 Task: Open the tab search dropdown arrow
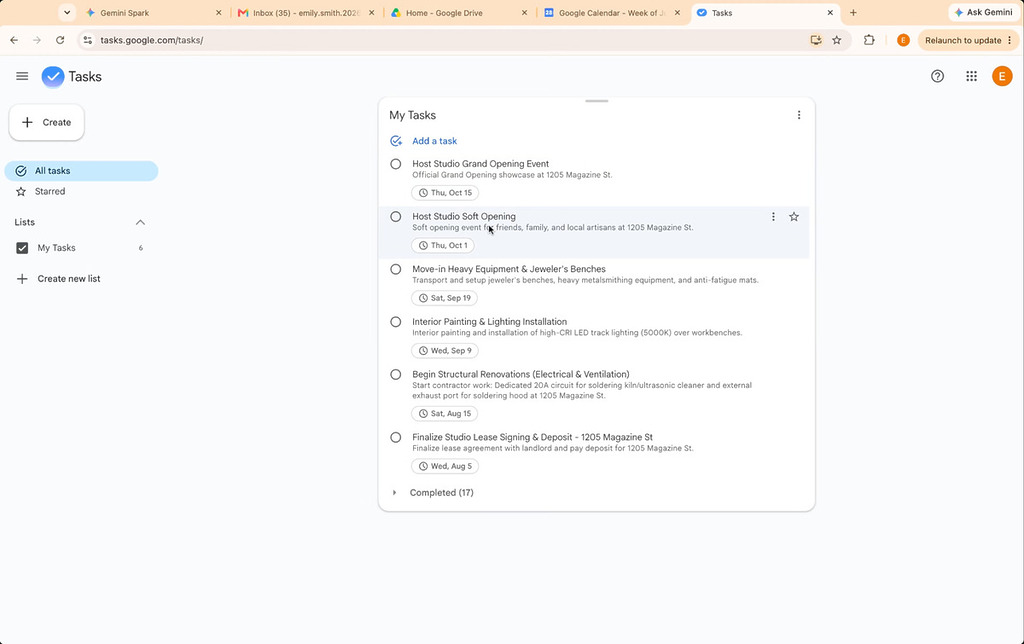(67, 12)
